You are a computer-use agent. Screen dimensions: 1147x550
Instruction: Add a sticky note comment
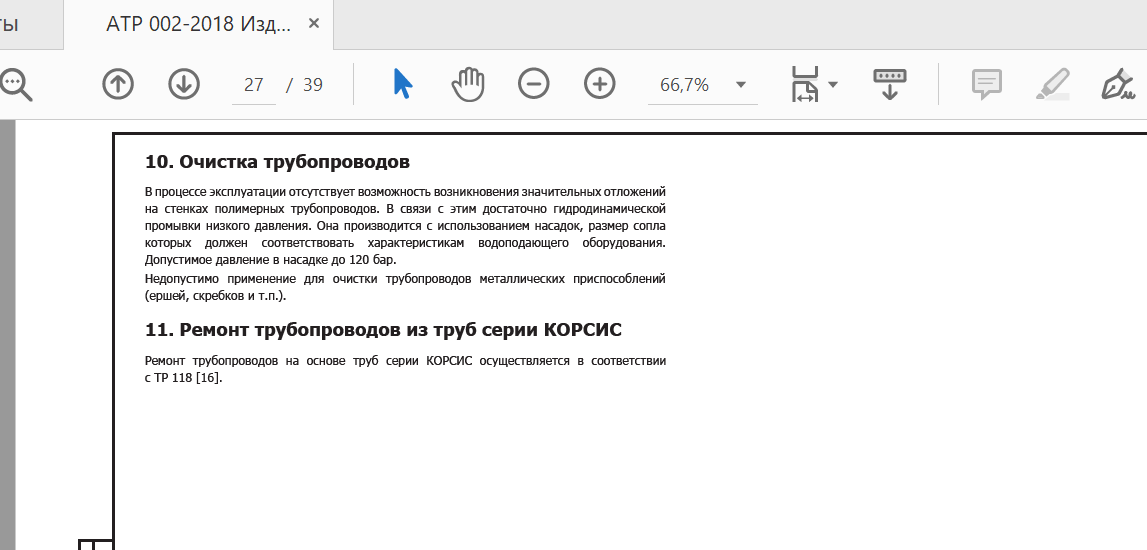986,84
